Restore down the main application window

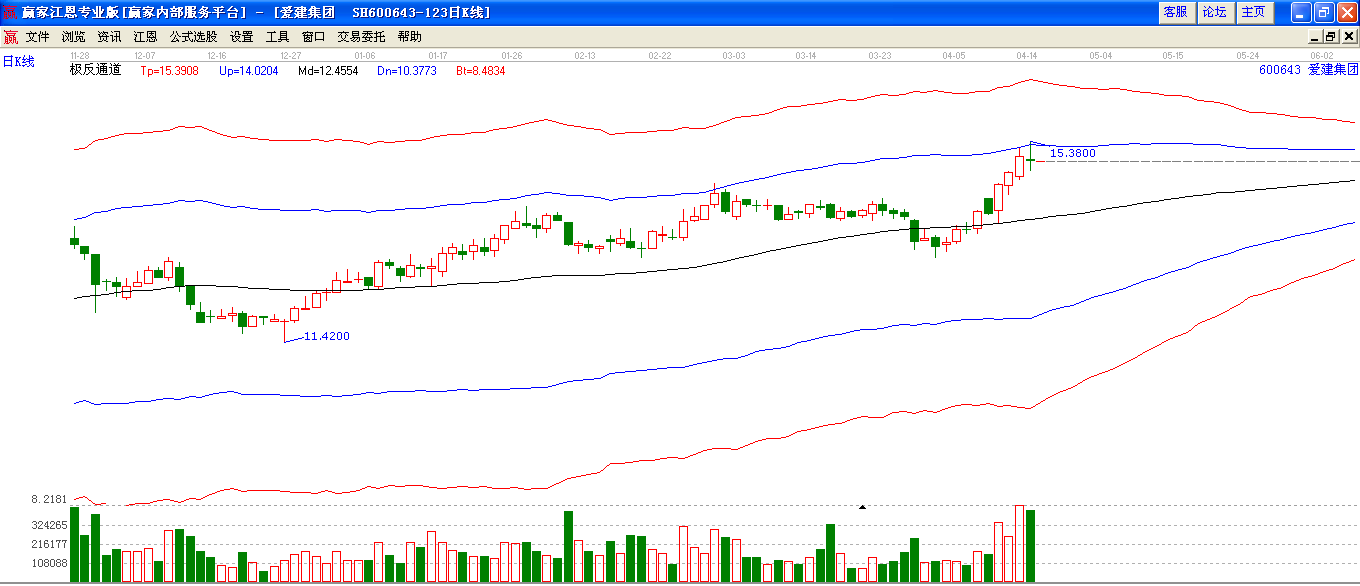pos(1323,12)
